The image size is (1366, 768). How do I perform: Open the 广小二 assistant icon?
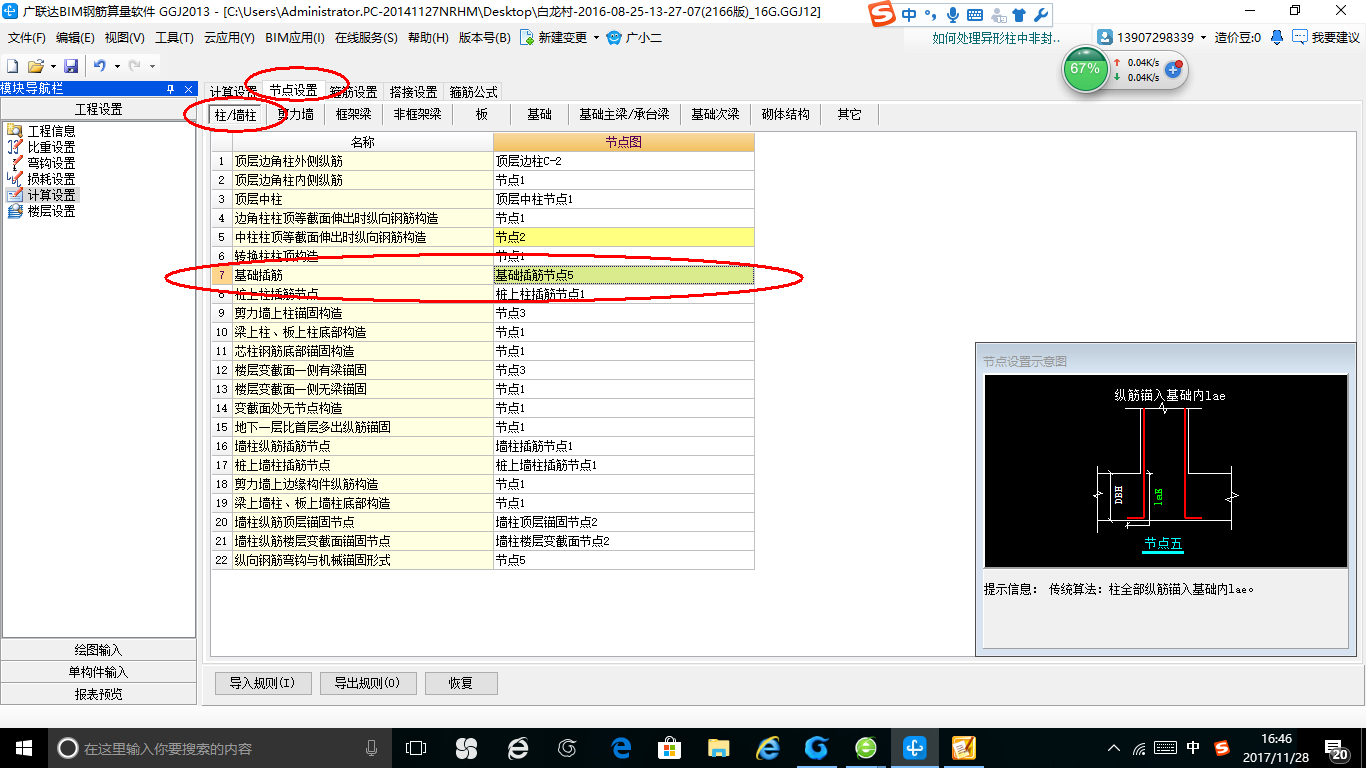(614, 37)
